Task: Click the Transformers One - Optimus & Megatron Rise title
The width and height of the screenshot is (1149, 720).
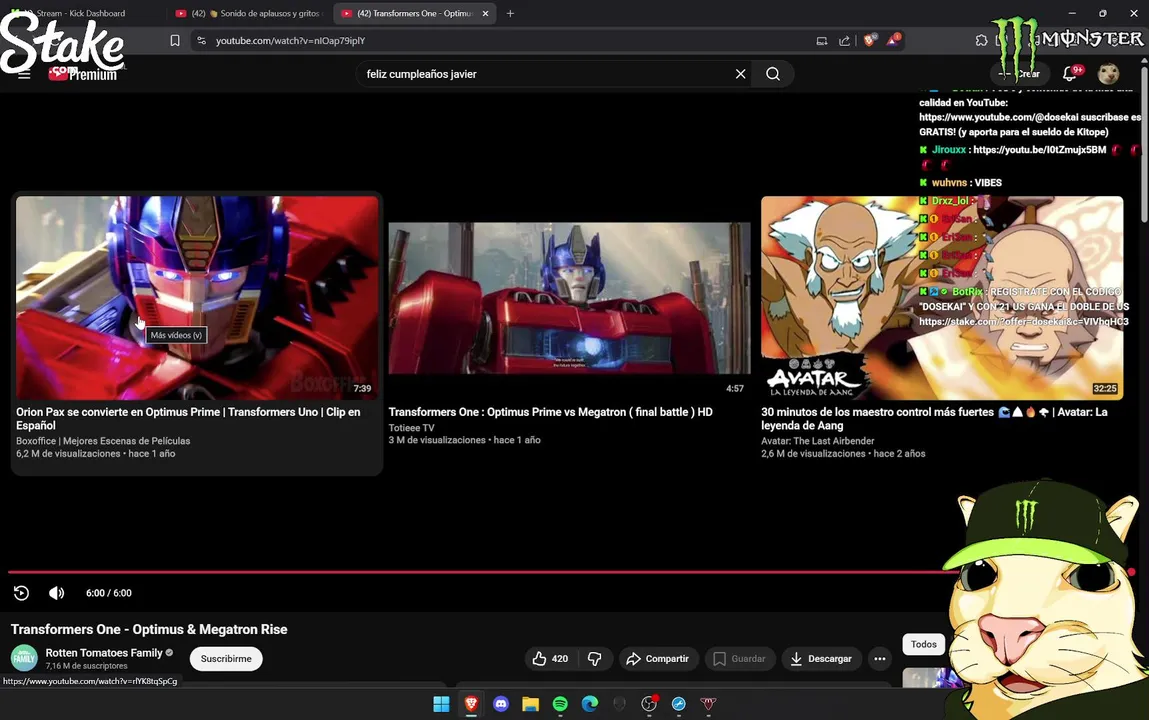Action: point(149,629)
